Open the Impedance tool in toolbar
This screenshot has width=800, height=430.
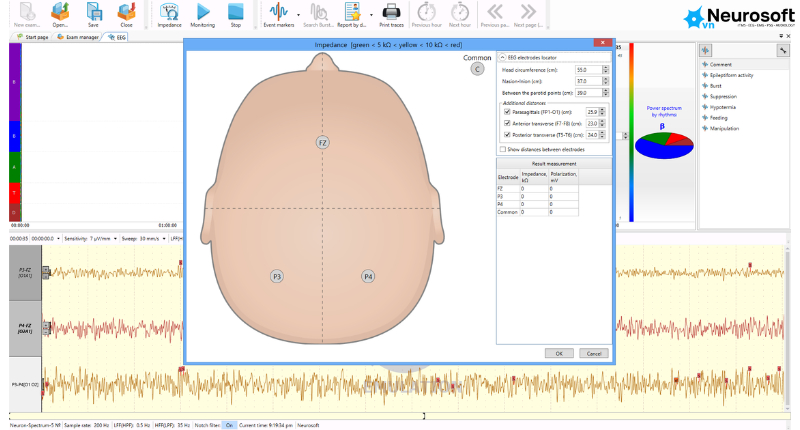169,14
